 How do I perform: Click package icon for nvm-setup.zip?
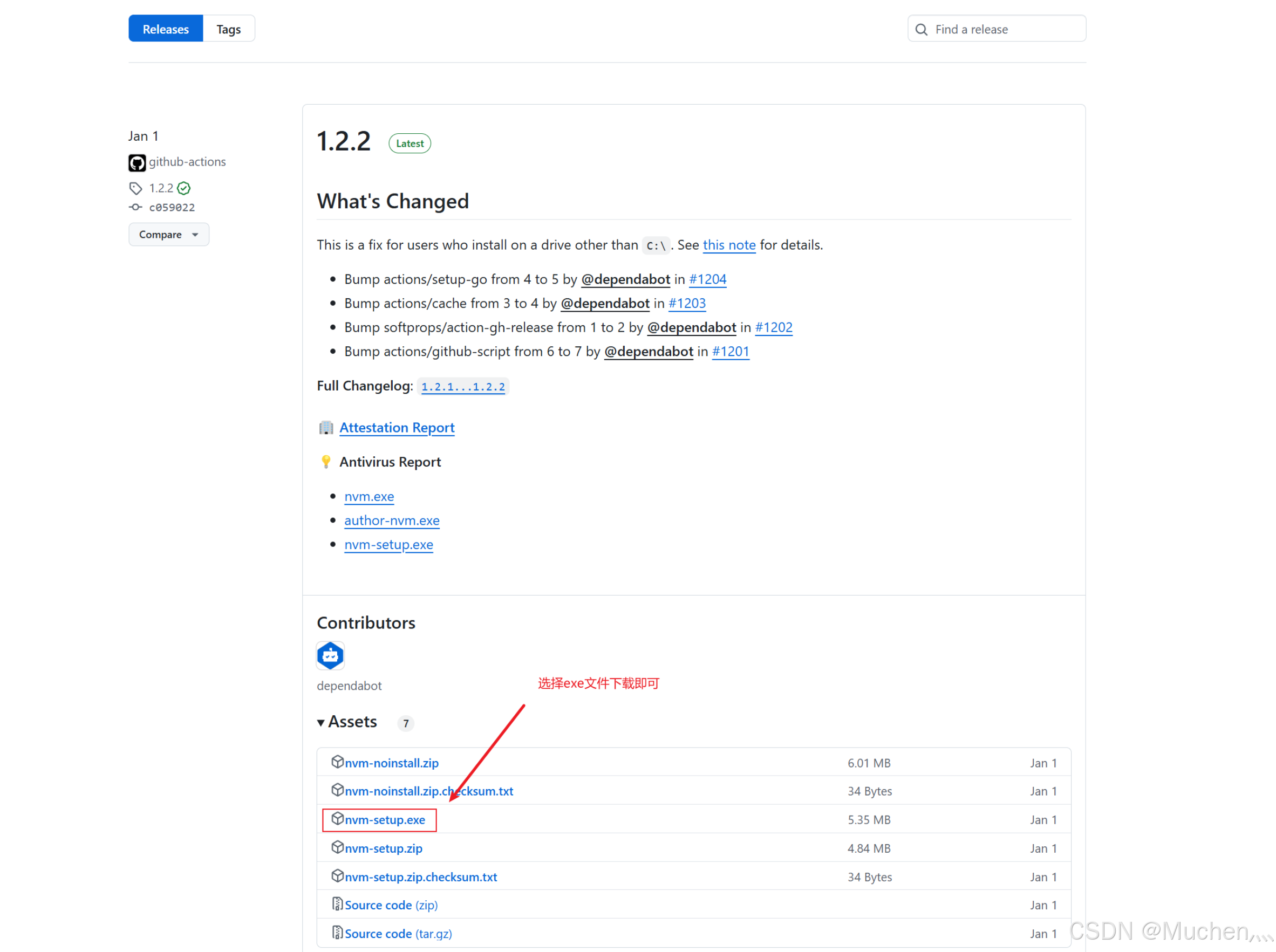coord(337,848)
